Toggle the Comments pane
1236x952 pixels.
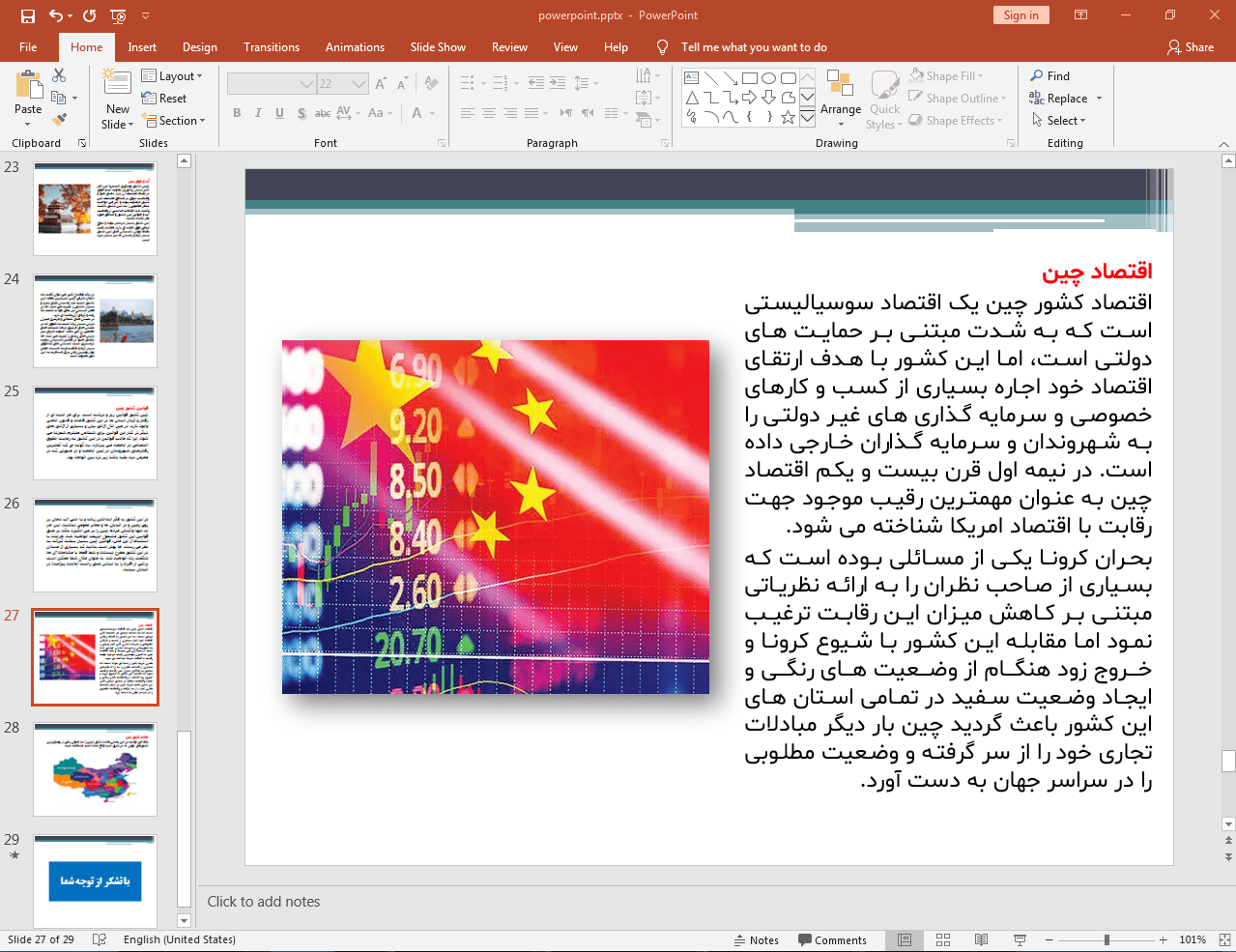point(832,939)
